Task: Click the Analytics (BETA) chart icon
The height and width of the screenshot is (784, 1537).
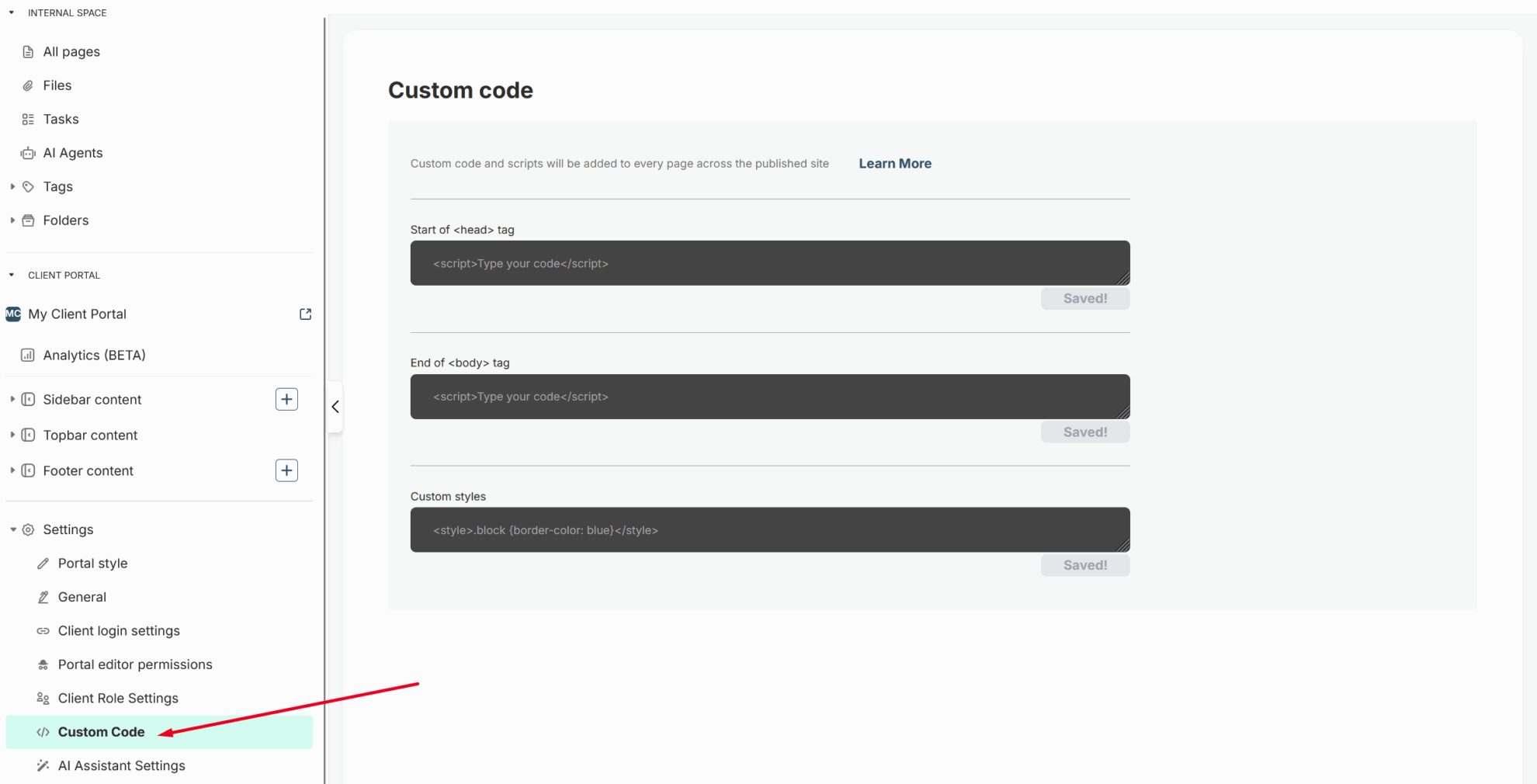Action: 28,355
